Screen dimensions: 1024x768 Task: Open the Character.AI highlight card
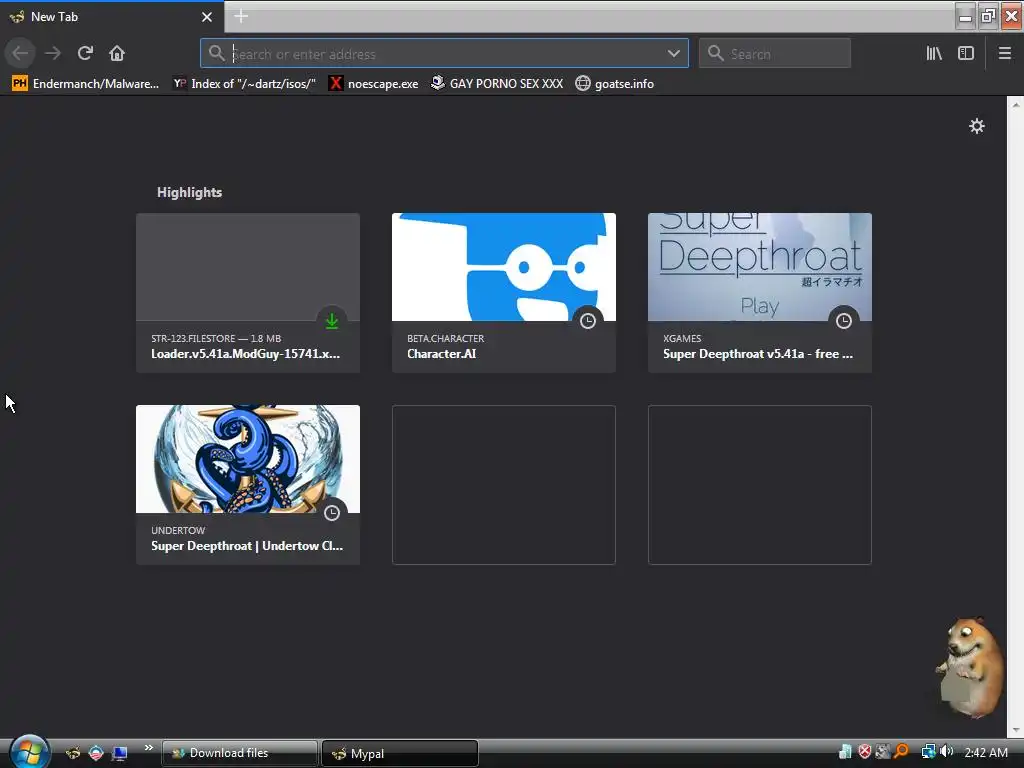(x=504, y=293)
